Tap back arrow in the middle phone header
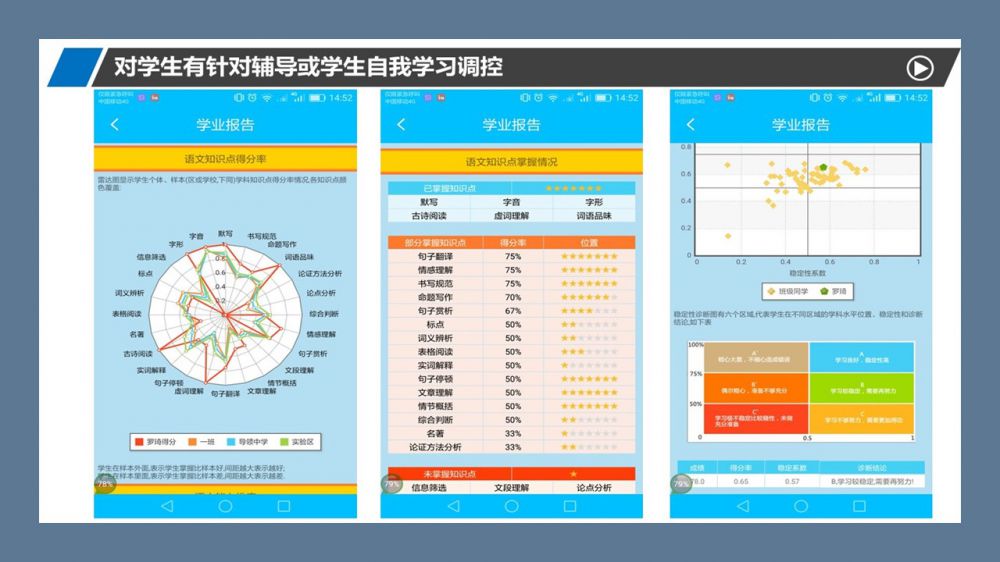Screen dimensions: 1000x562 [x=401, y=125]
